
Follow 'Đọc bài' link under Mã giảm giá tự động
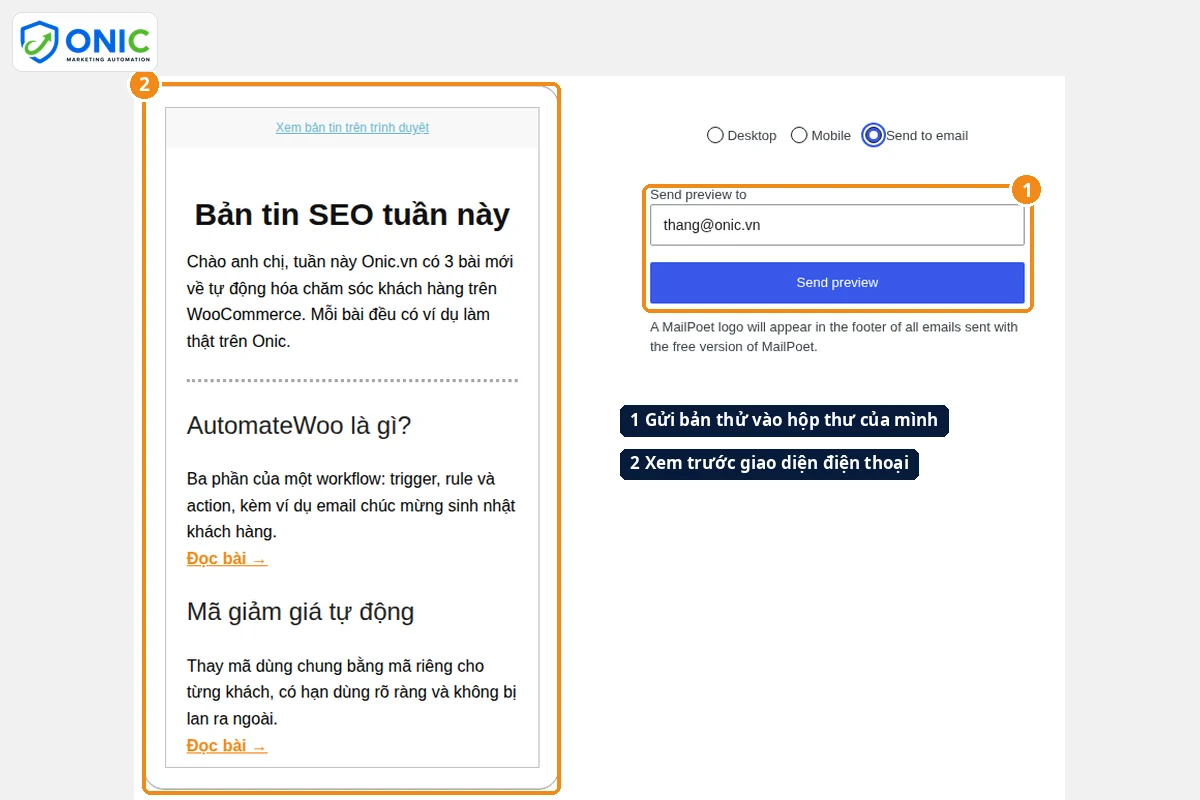click(x=227, y=746)
